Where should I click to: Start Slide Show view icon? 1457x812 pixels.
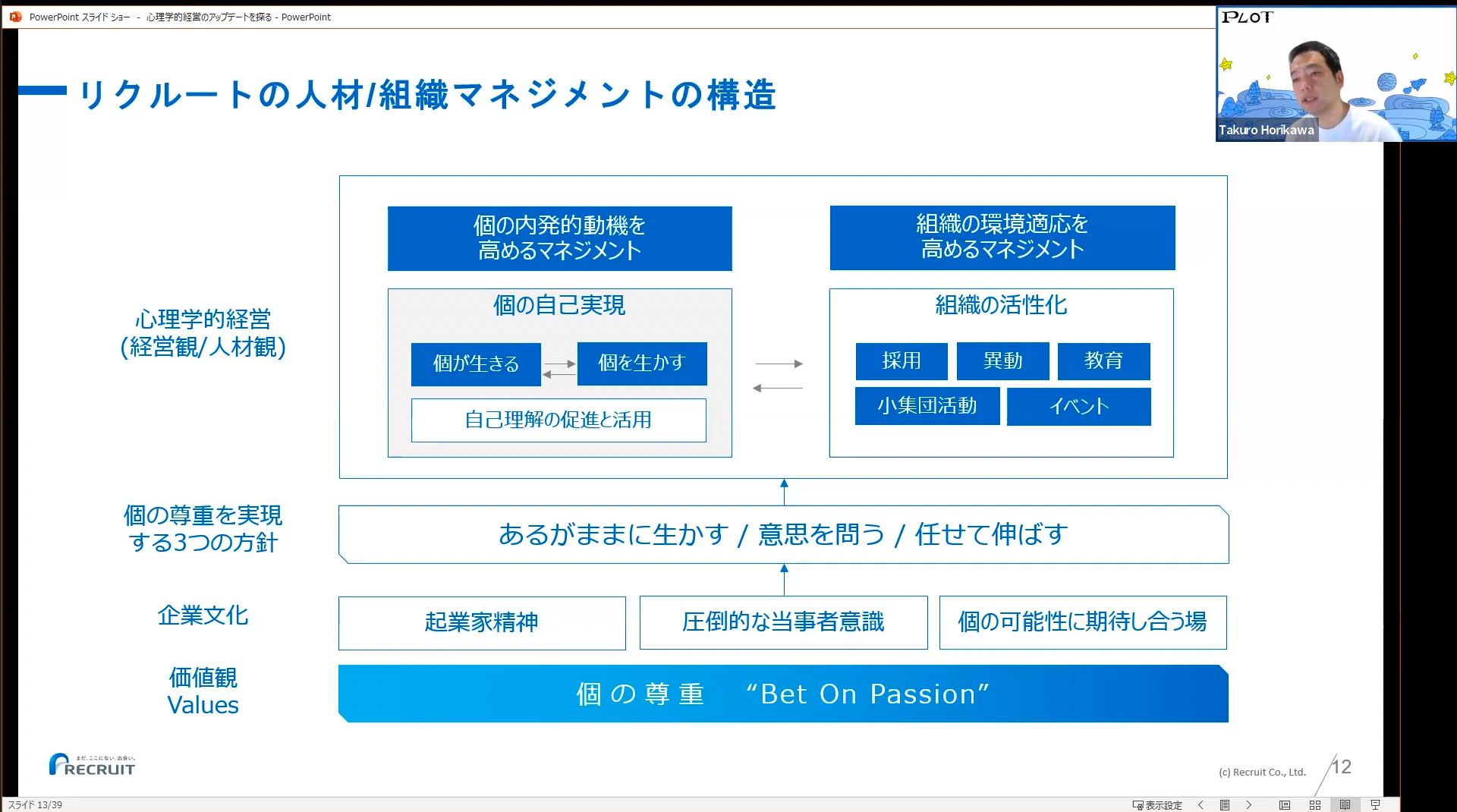pos(1375,805)
